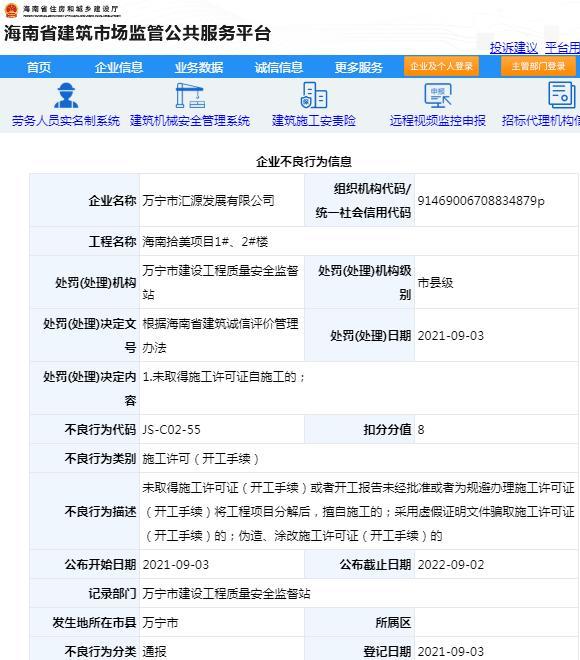
Task: Click 主管部门登录 orange button
Action: pyautogui.click(x=538, y=67)
